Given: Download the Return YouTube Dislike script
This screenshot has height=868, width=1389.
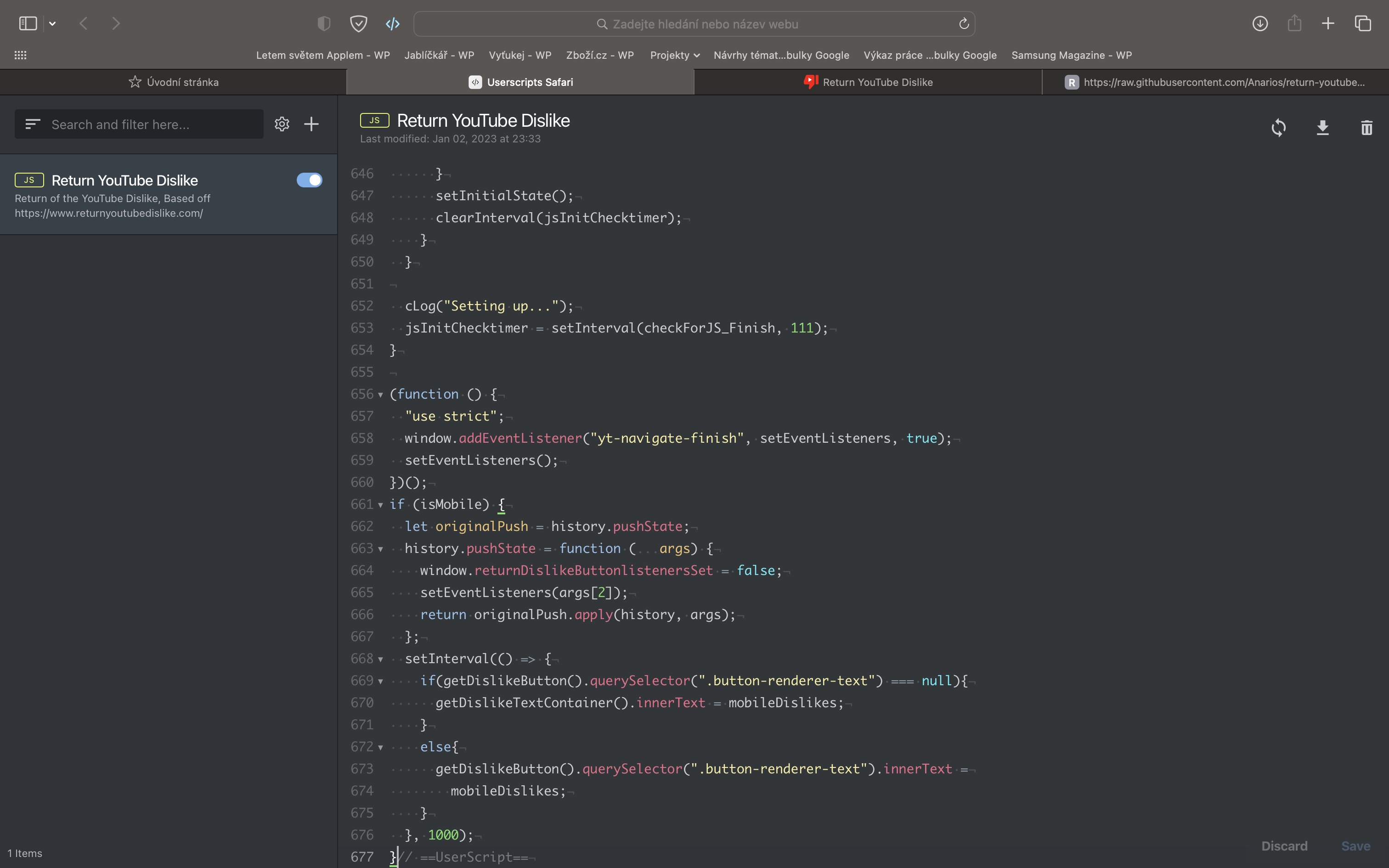Looking at the screenshot, I should point(1322,128).
